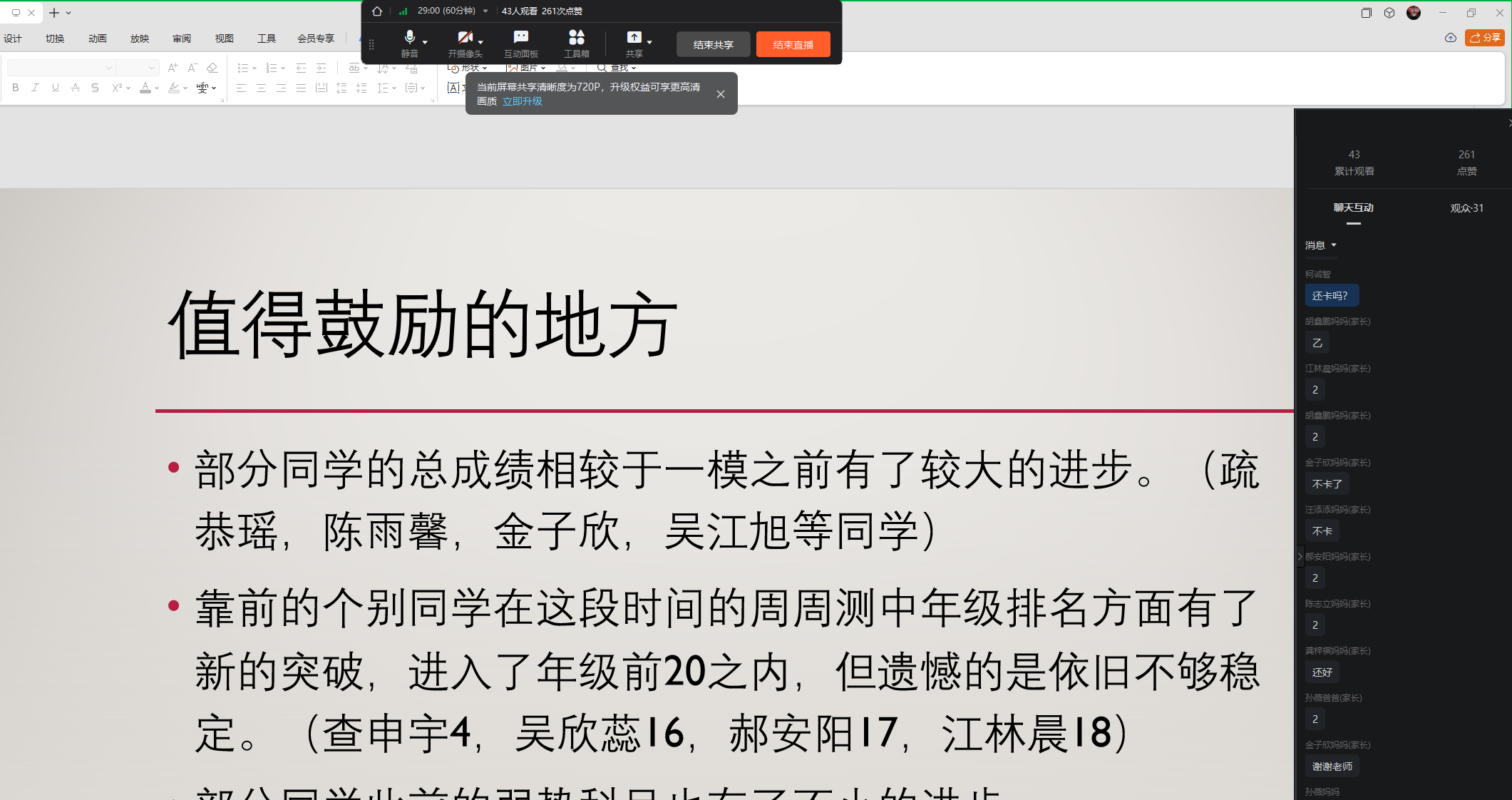Toggle bold formatting

(x=16, y=88)
